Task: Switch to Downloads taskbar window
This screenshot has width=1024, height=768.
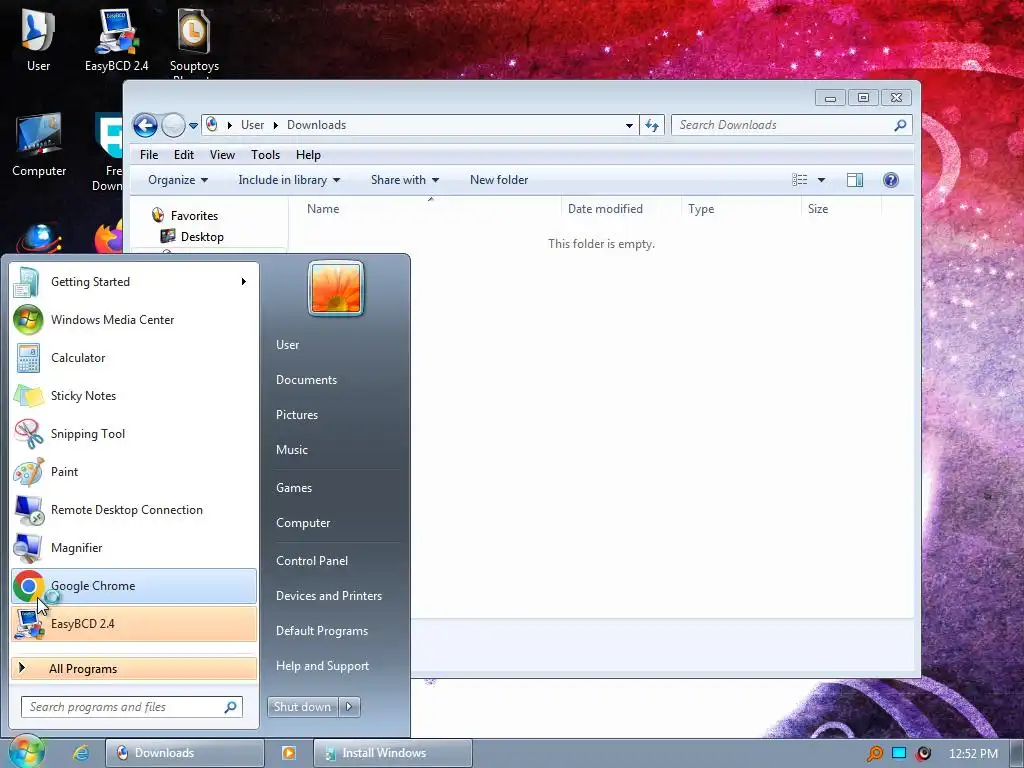Action: pos(185,752)
